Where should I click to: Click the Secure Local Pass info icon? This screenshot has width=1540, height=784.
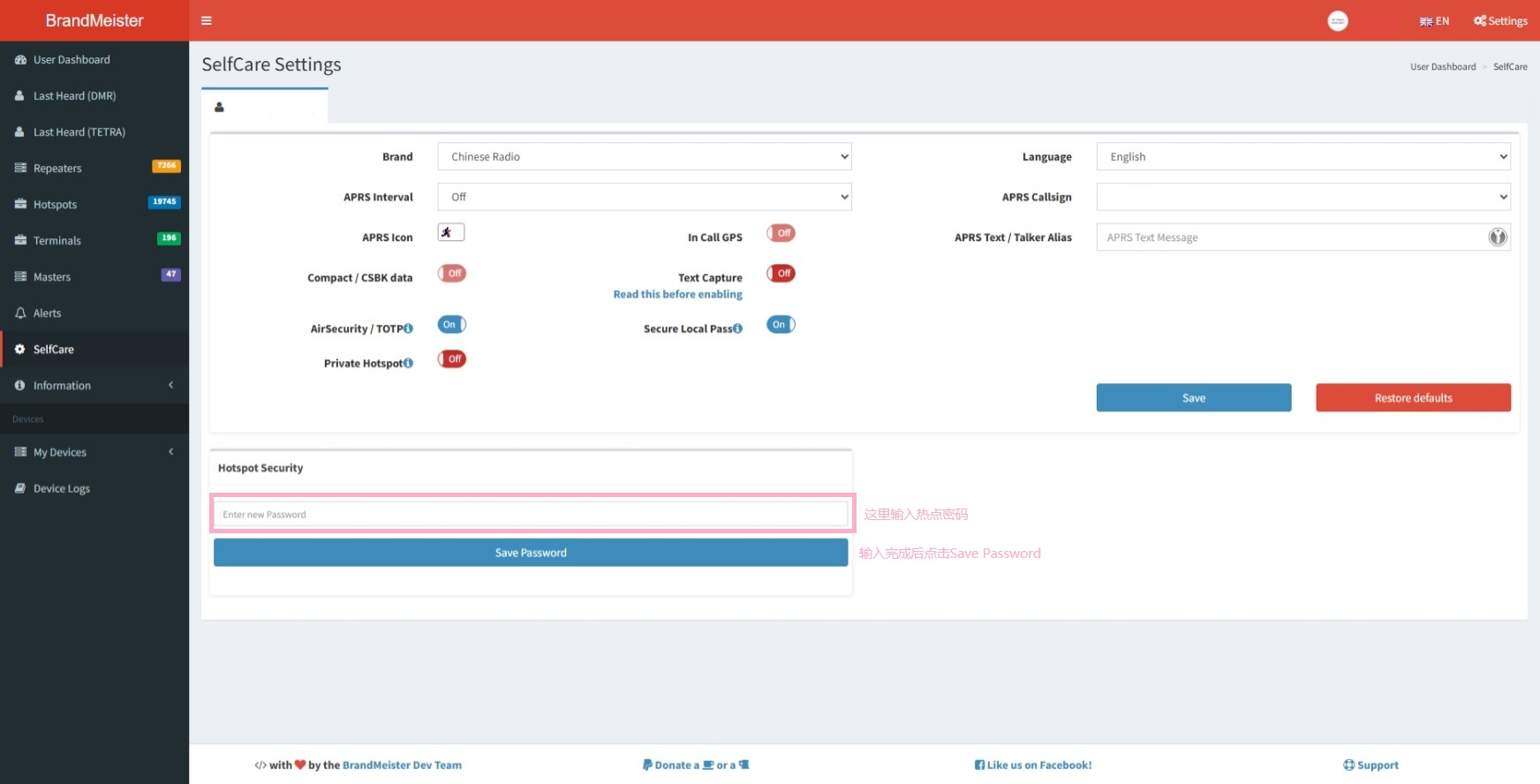[738, 328]
